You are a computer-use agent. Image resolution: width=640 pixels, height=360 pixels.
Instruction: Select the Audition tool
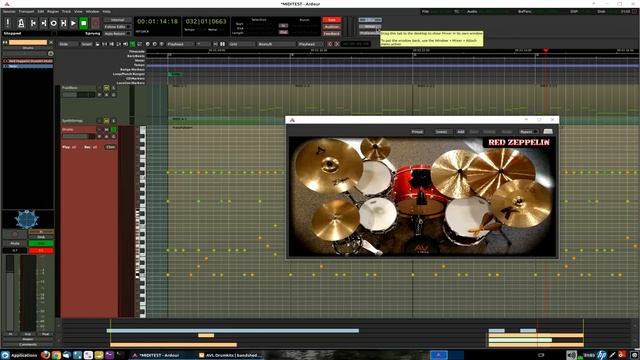[125, 44]
